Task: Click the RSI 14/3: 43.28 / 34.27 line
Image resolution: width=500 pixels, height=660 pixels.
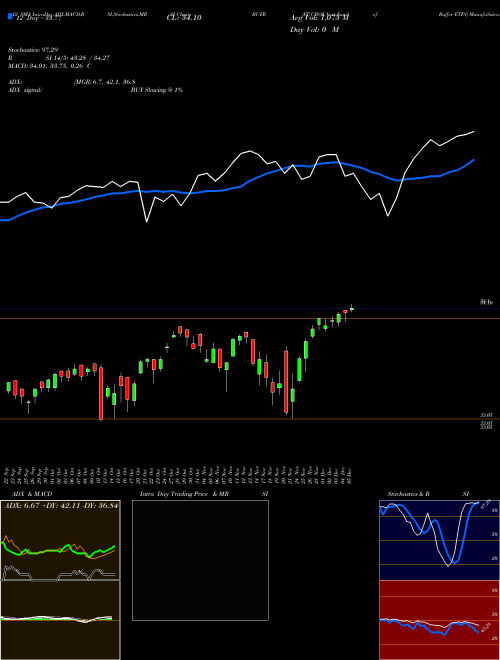Action: (59, 58)
